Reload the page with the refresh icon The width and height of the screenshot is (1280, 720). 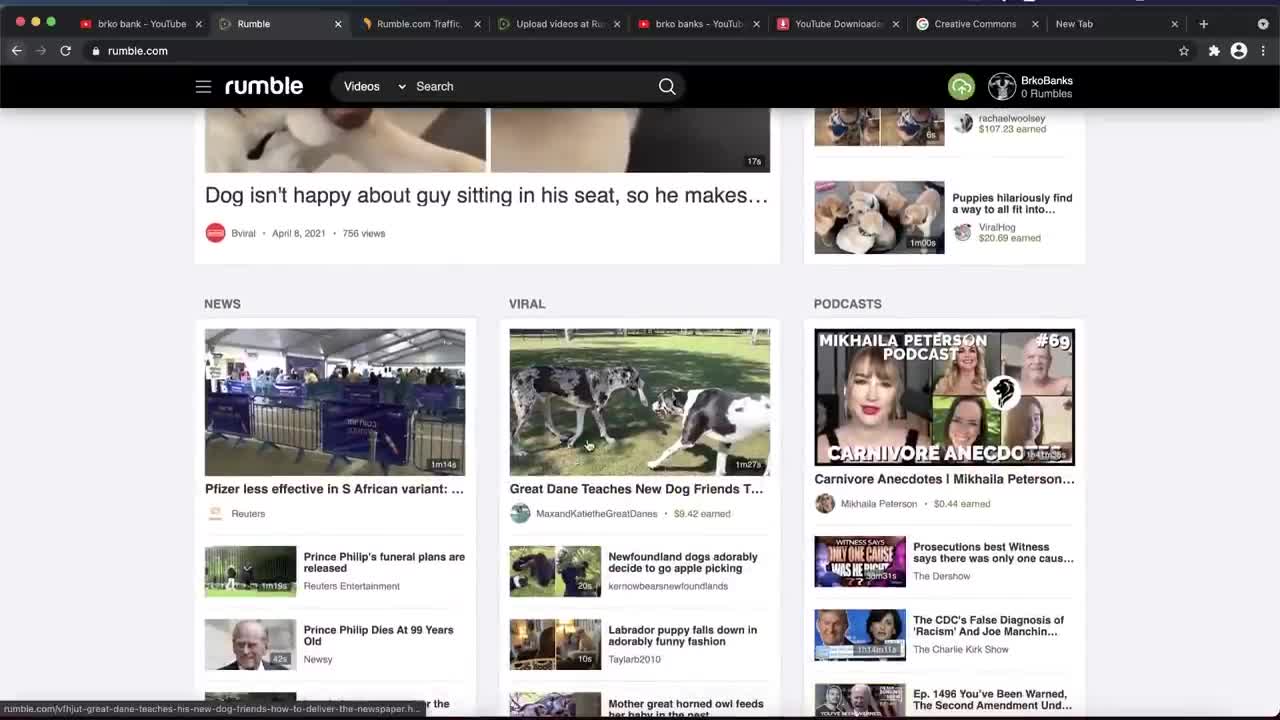click(66, 51)
